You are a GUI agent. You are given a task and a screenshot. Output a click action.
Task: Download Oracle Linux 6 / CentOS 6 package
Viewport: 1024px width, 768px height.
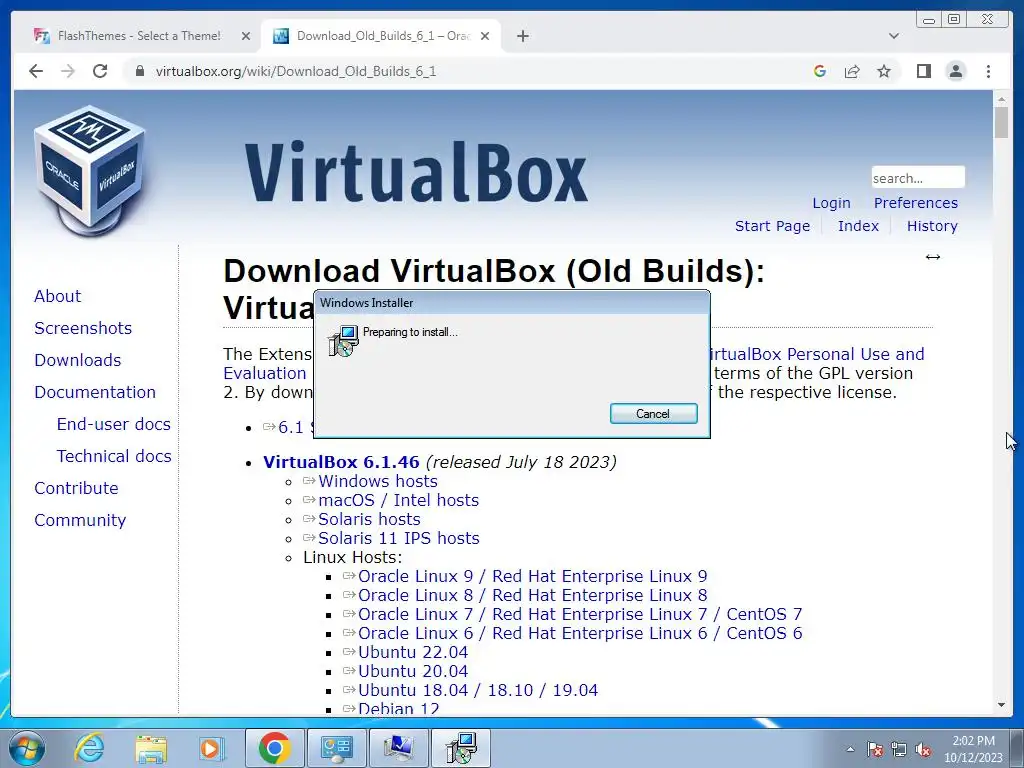(580, 633)
